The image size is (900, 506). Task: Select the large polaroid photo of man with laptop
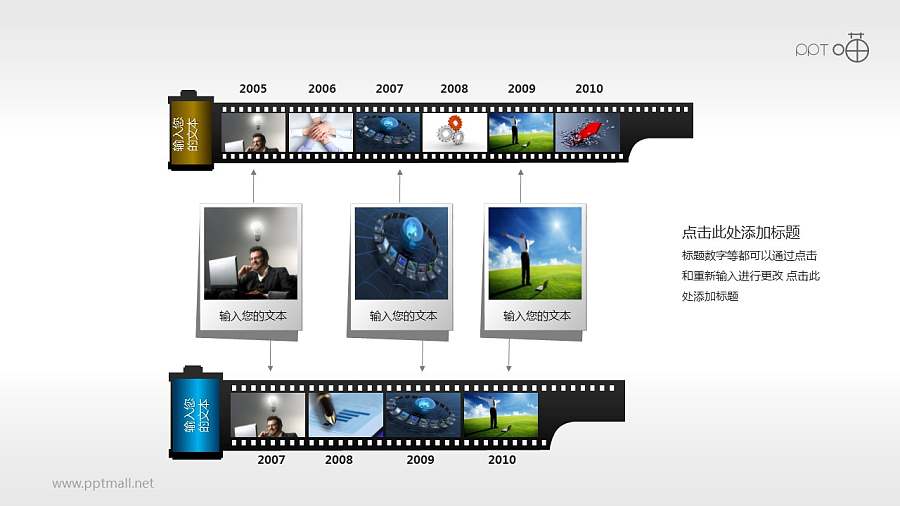(x=250, y=253)
